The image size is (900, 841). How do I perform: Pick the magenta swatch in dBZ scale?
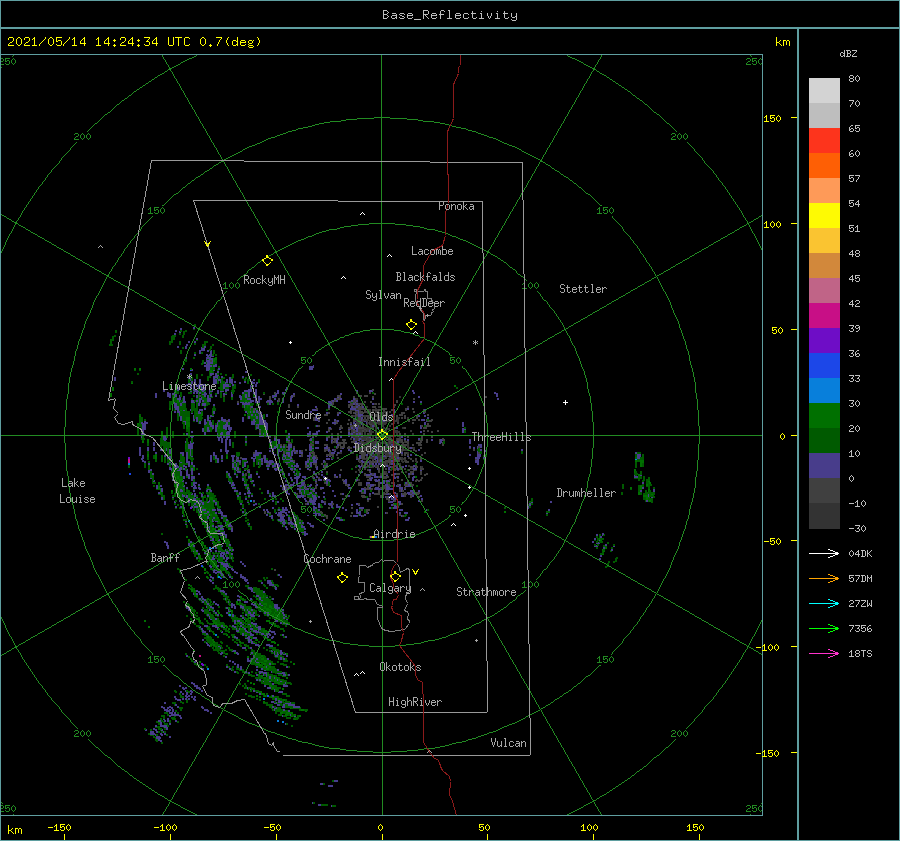(x=824, y=316)
